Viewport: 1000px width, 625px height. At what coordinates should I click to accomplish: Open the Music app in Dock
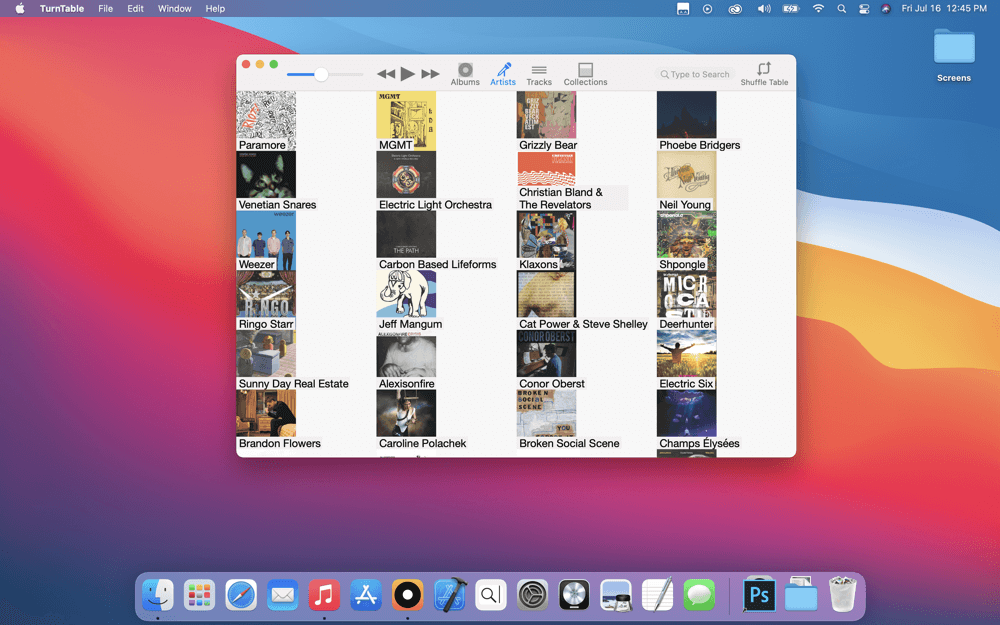pyautogui.click(x=324, y=596)
